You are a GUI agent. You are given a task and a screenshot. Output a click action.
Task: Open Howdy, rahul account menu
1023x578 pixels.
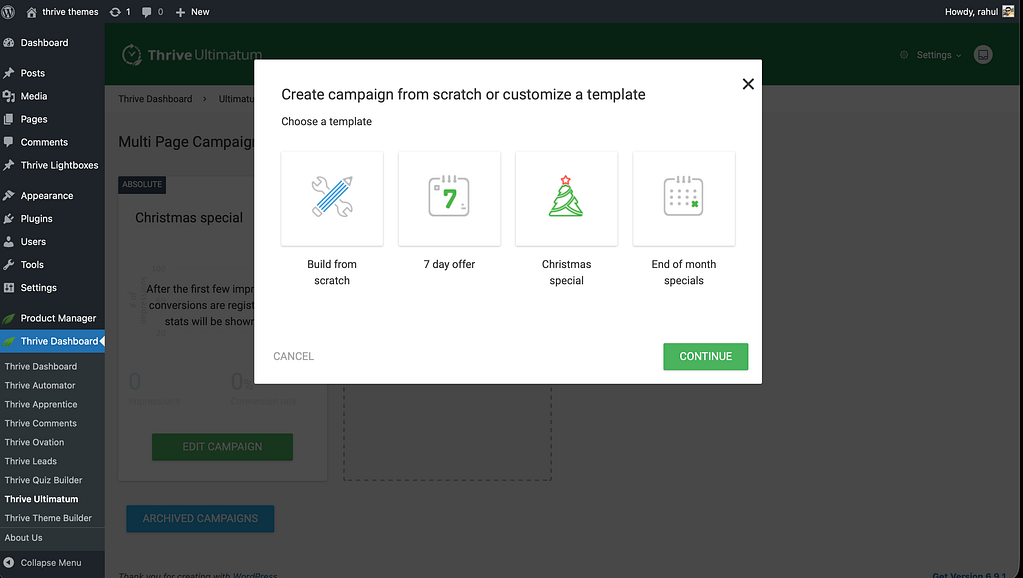coord(980,12)
